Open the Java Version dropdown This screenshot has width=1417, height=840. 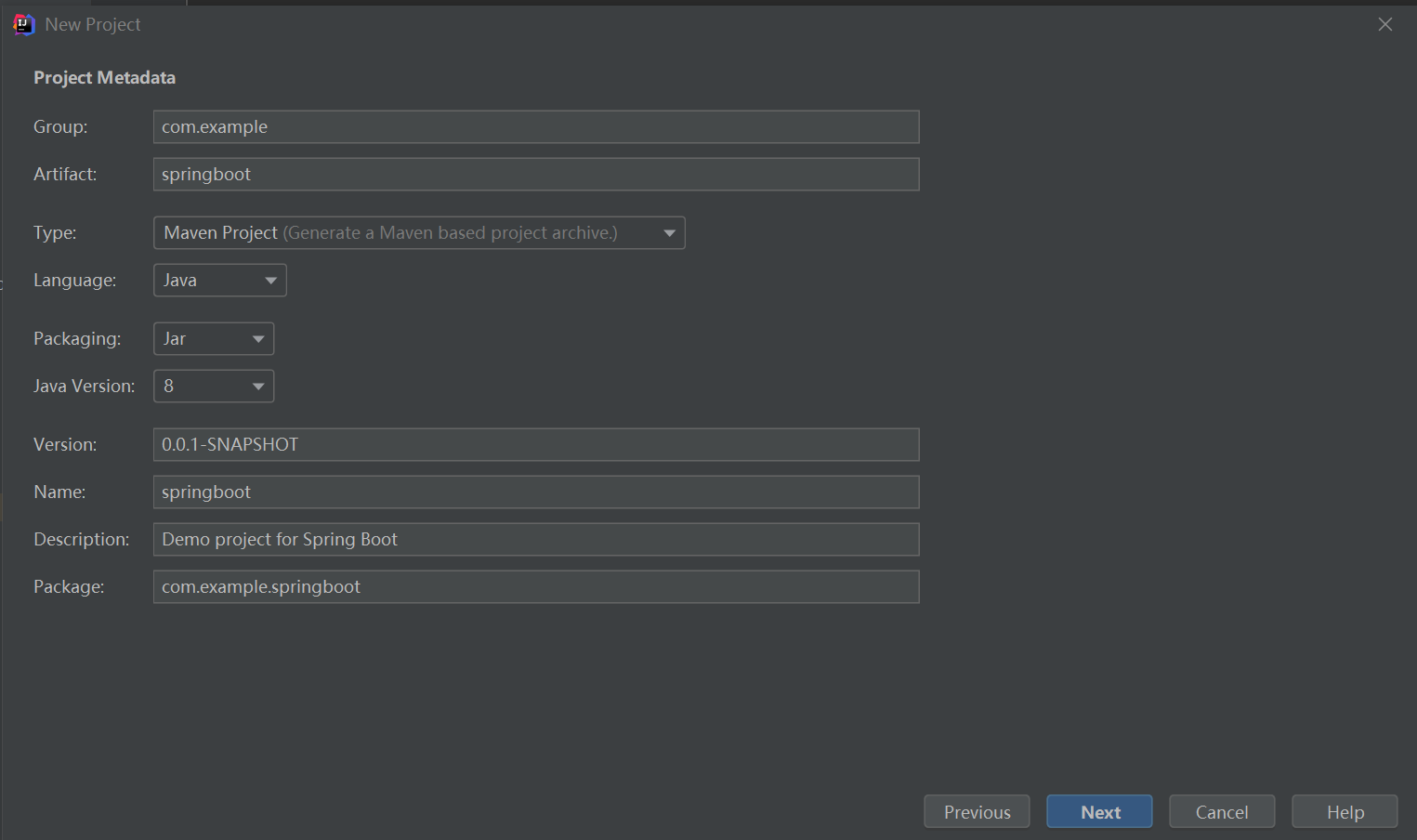tap(214, 387)
